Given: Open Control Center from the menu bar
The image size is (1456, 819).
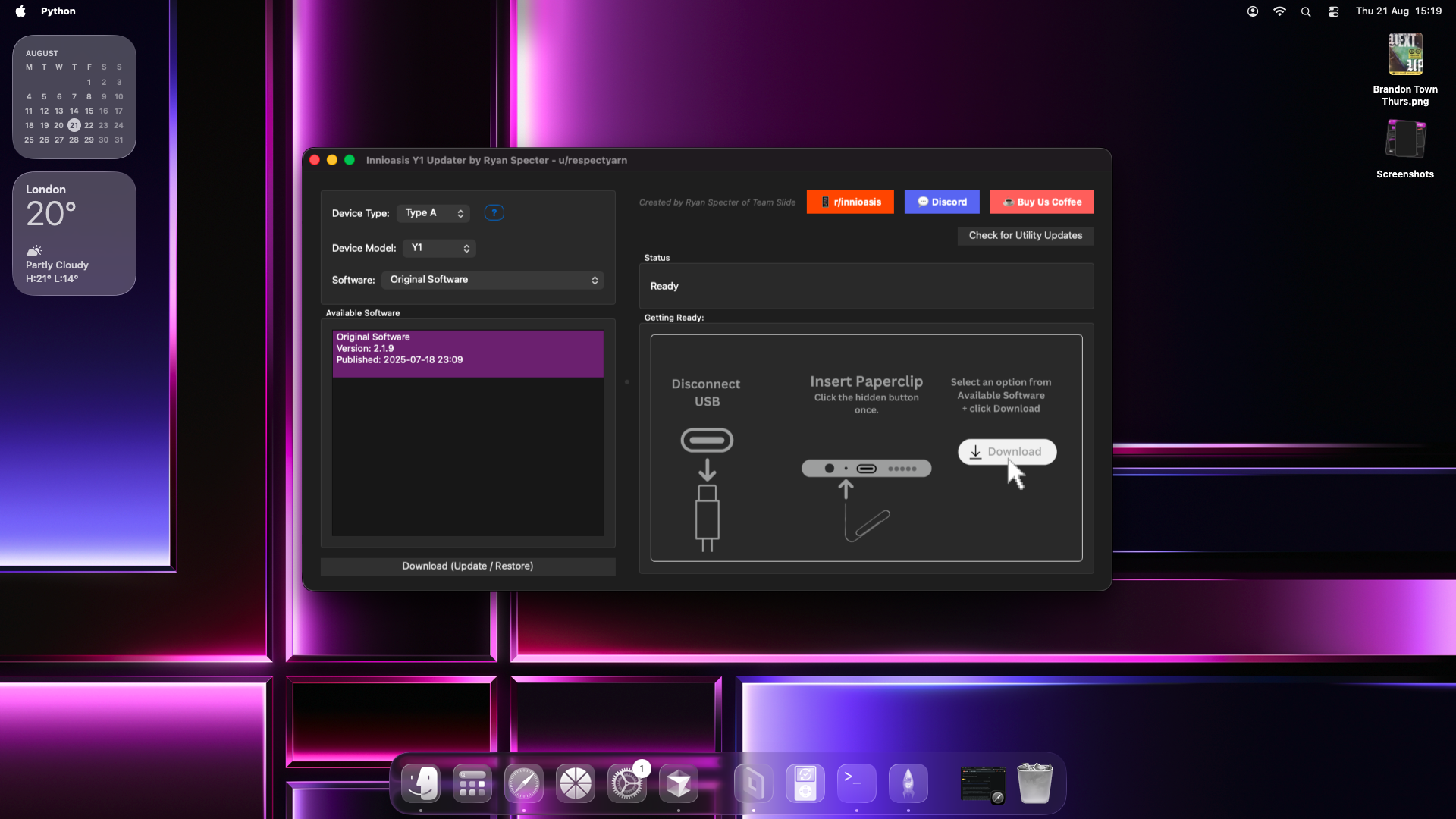Looking at the screenshot, I should tap(1333, 11).
